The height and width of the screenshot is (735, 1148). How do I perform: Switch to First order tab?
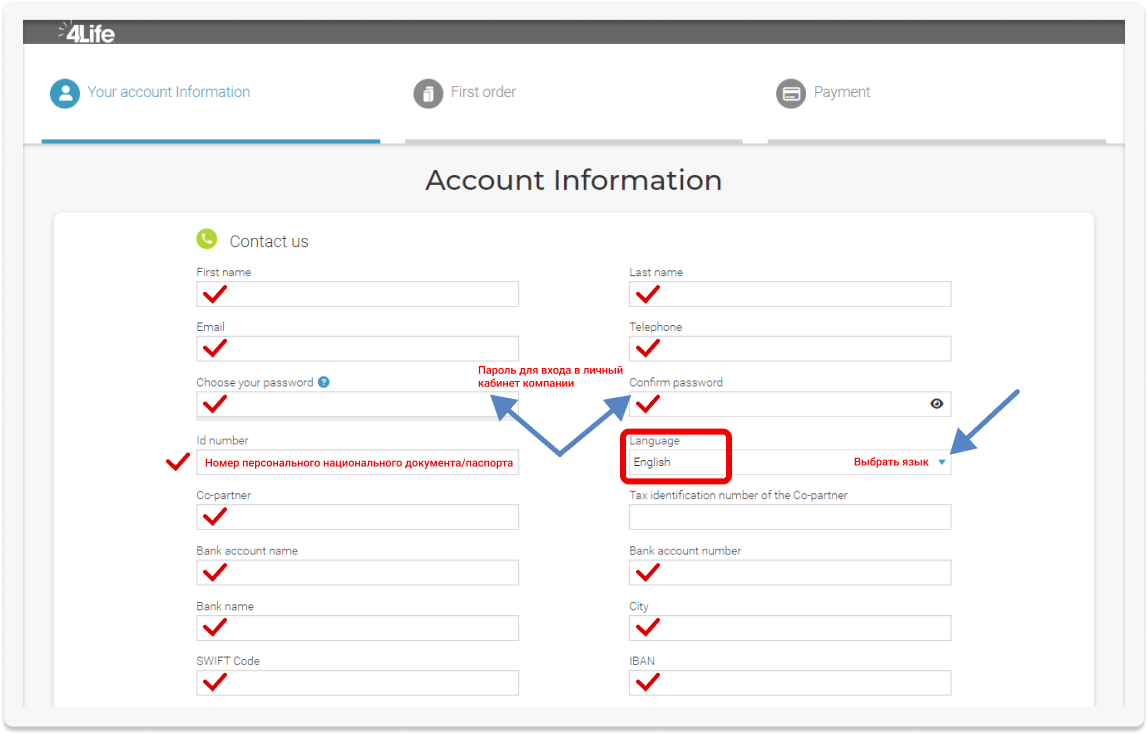483,92
